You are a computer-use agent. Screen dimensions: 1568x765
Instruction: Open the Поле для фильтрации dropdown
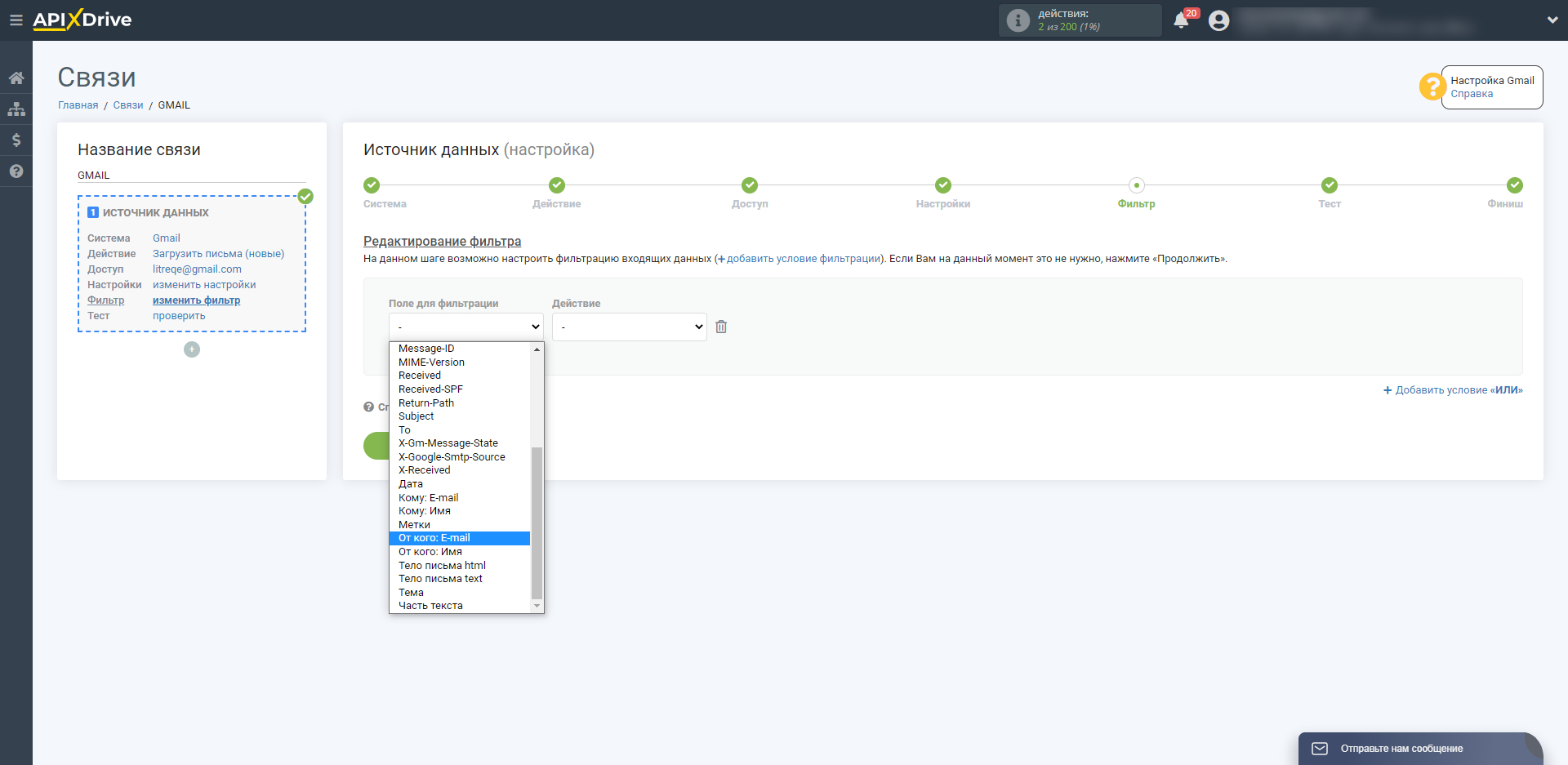466,327
